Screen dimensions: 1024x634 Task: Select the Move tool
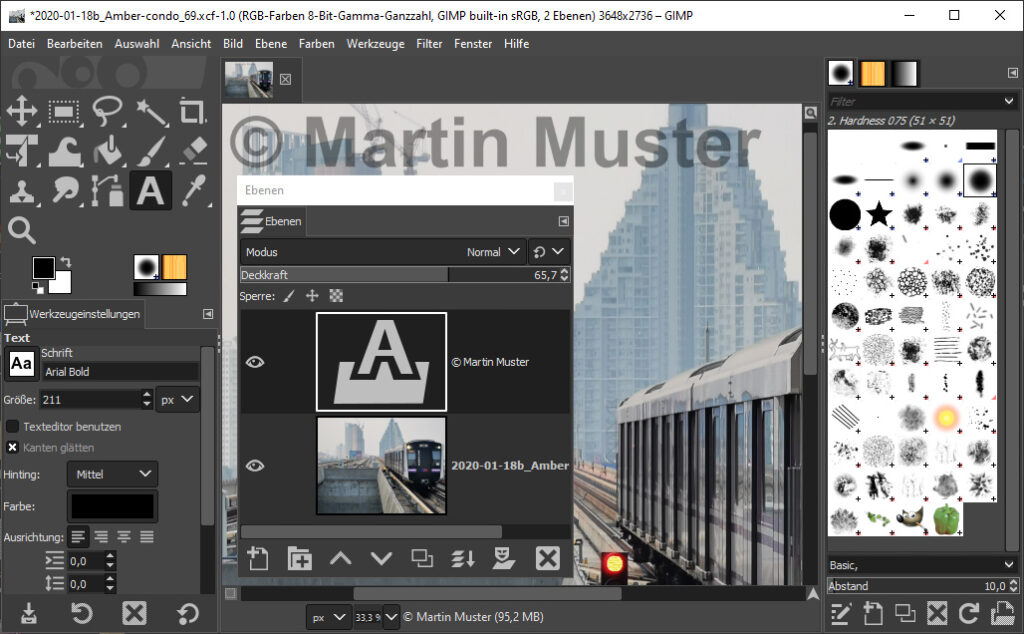tap(22, 111)
